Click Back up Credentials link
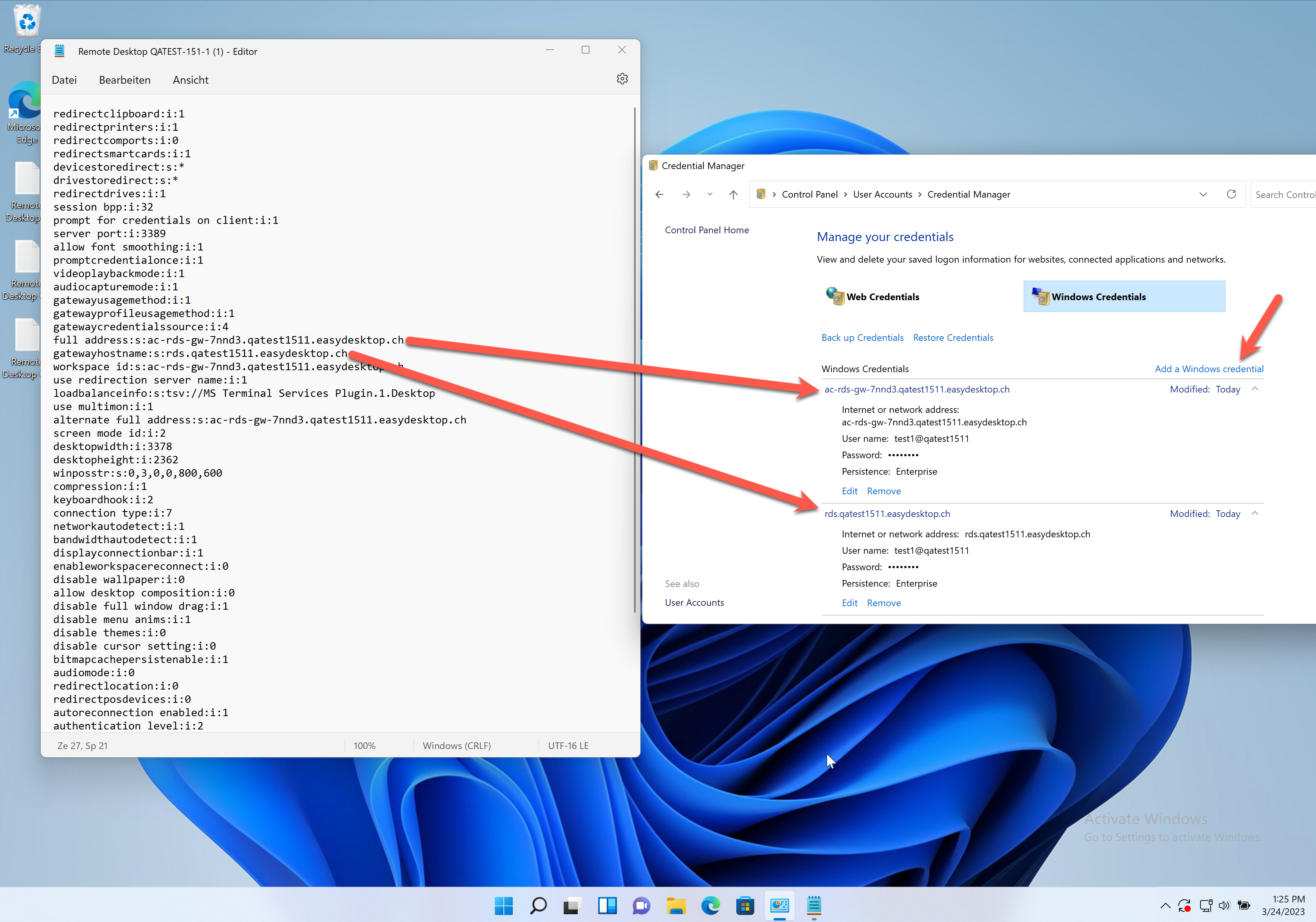The image size is (1316, 922). coord(862,337)
